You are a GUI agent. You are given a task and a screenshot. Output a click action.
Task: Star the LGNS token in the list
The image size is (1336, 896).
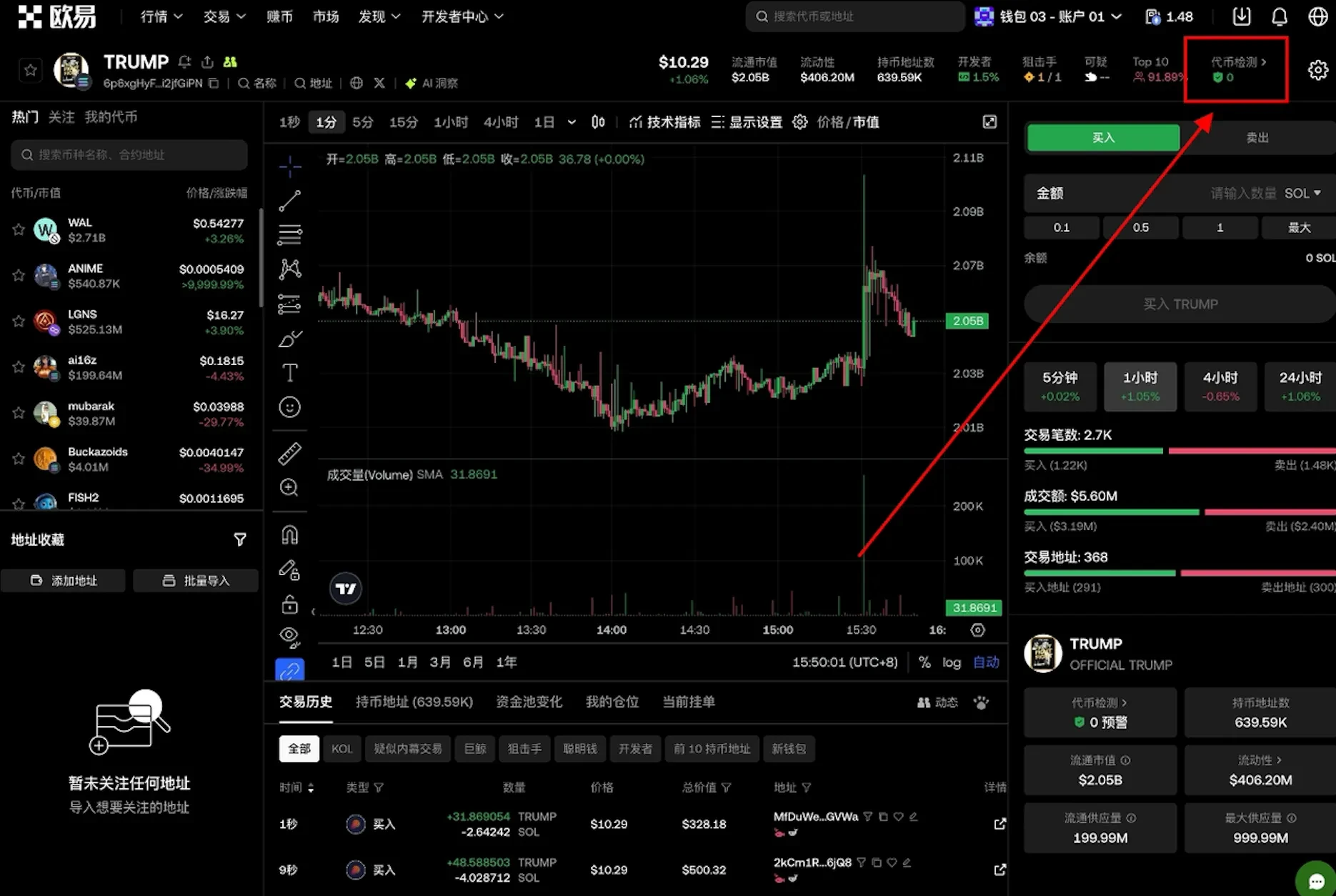tap(19, 321)
